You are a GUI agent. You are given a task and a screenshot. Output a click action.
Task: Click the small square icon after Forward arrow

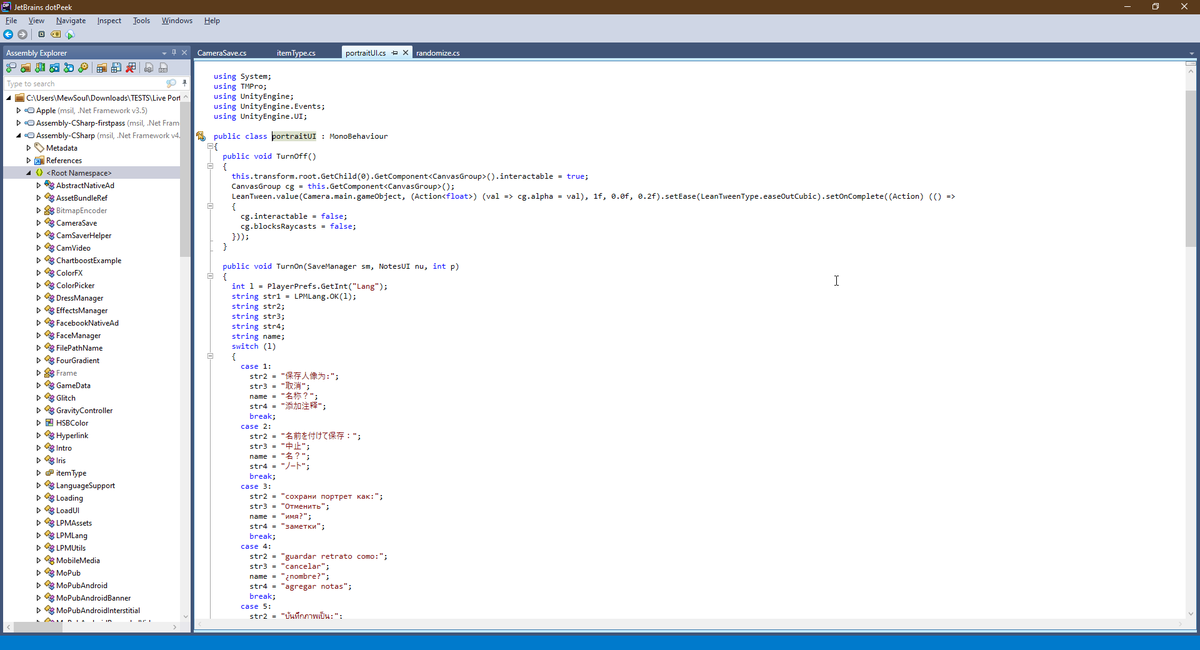pos(41,34)
